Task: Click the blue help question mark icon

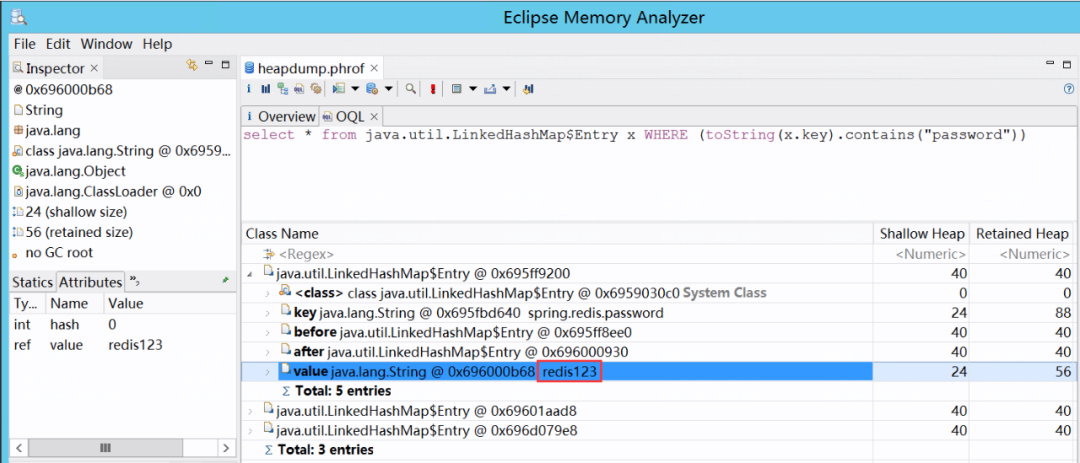Action: (x=1068, y=88)
